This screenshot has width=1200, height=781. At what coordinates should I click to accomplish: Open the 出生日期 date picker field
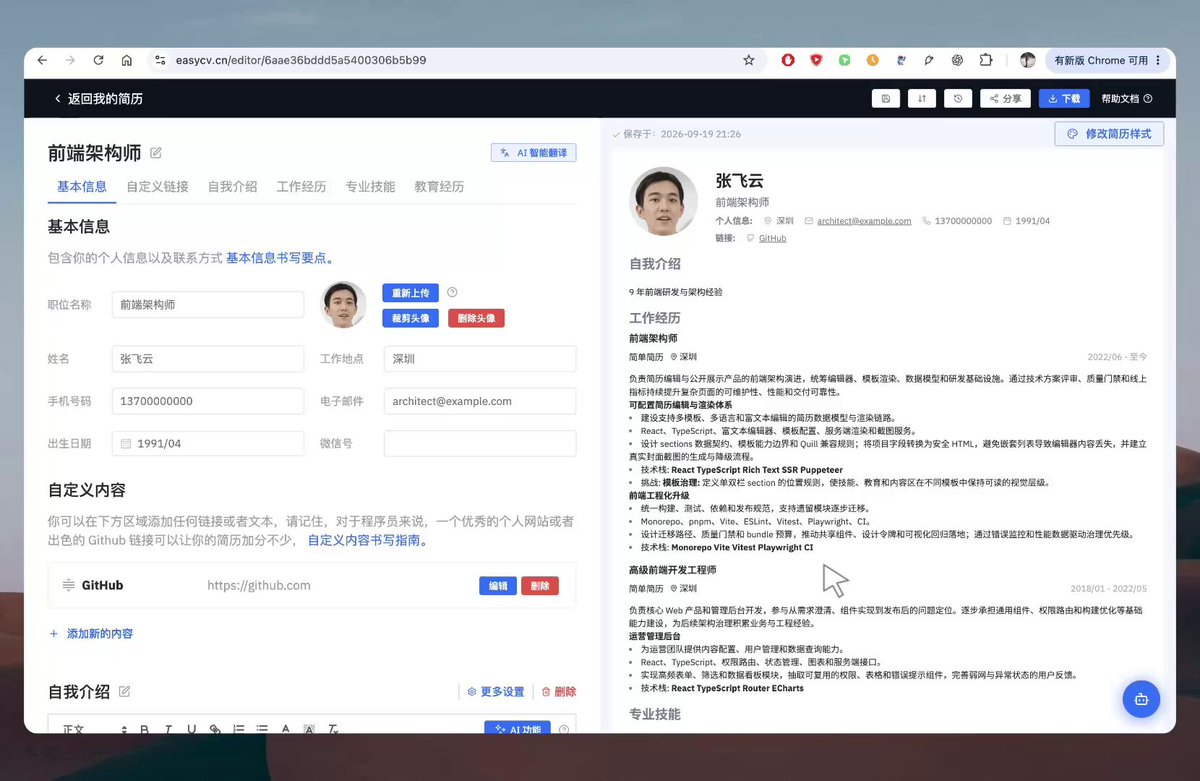(208, 443)
